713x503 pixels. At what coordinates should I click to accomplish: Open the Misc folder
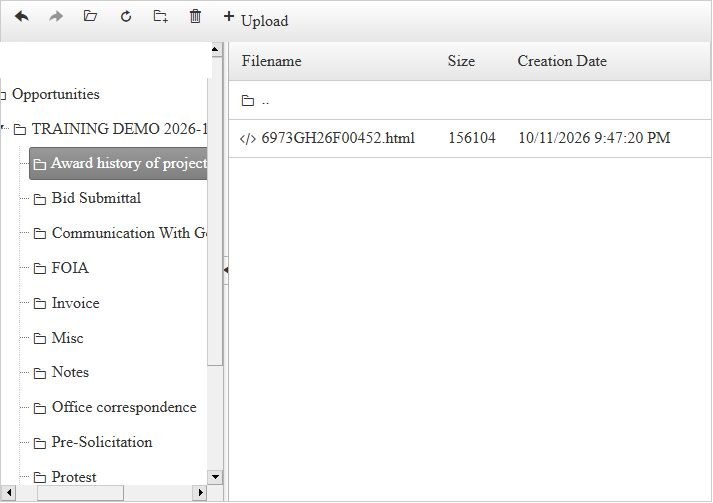(x=67, y=338)
